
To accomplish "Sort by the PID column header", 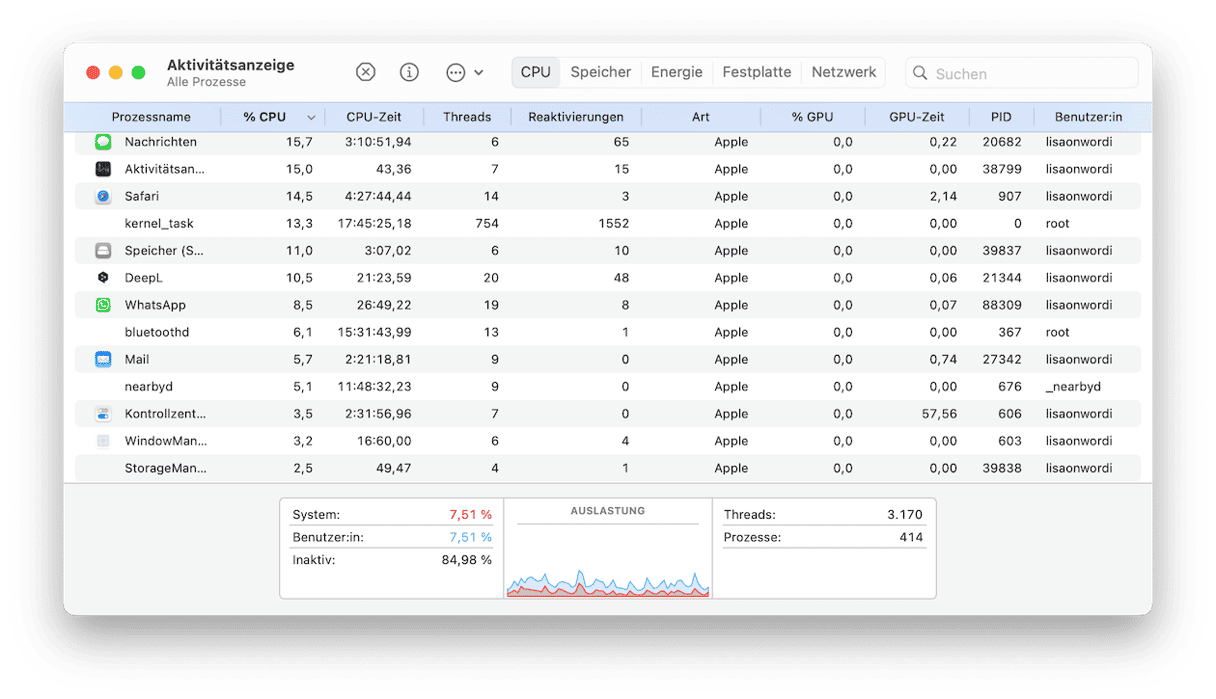I will tap(1001, 117).
